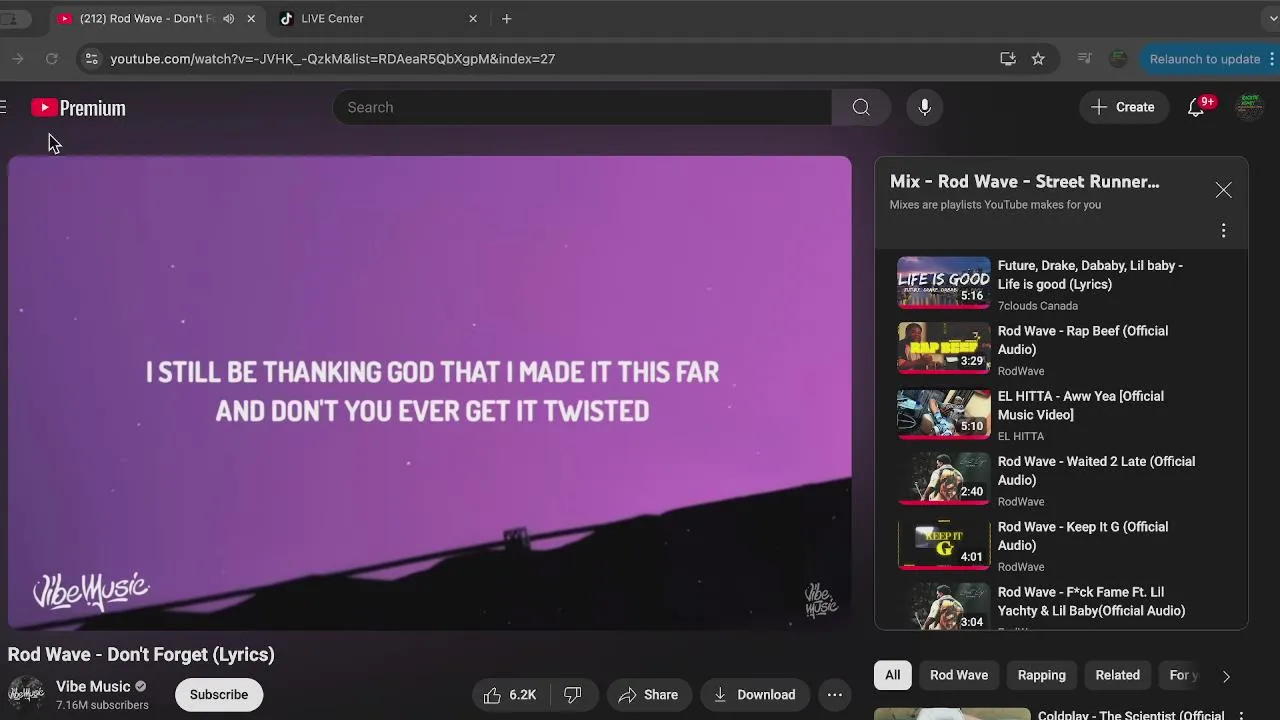This screenshot has height=720, width=1280.
Task: Go forward in browser history
Action: pos(17,59)
